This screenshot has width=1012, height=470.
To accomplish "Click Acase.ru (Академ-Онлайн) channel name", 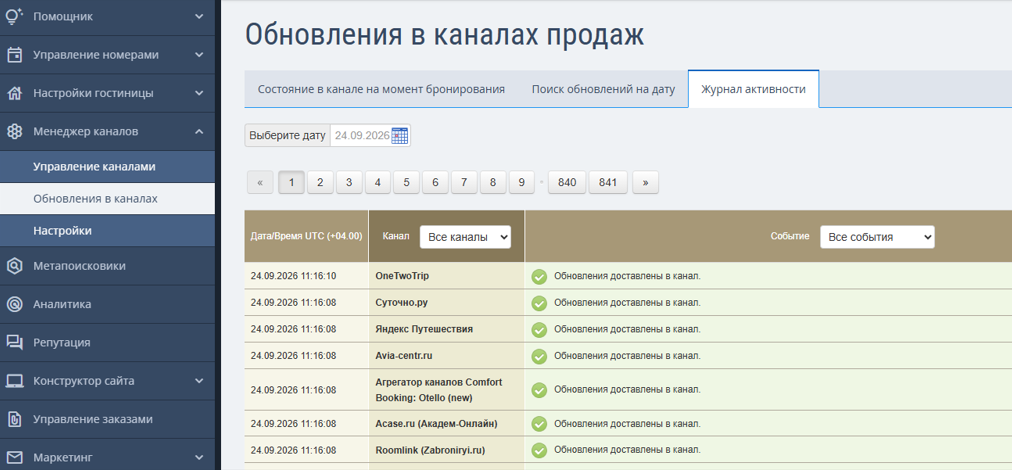I will click(436, 424).
